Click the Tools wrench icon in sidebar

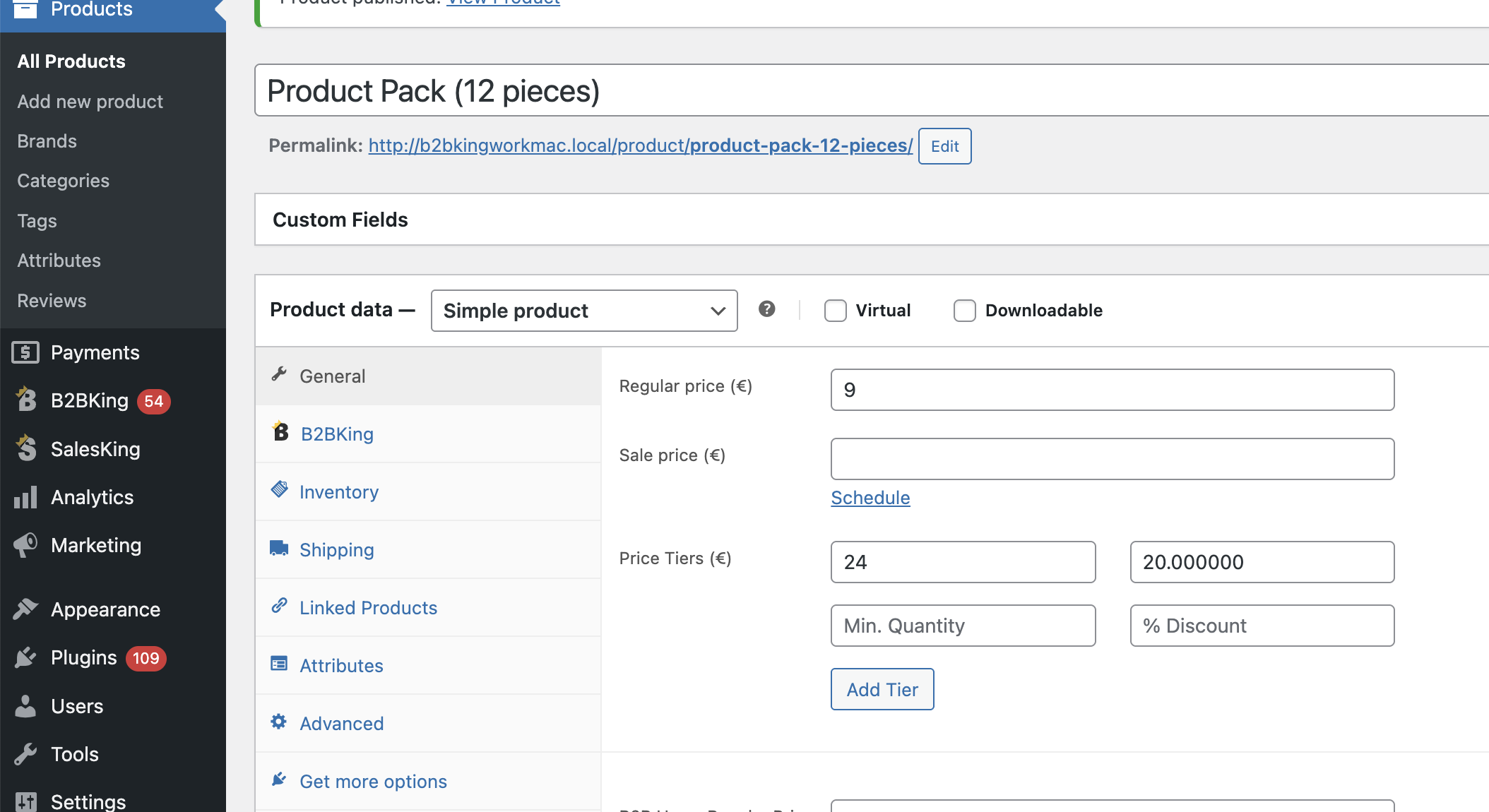25,754
